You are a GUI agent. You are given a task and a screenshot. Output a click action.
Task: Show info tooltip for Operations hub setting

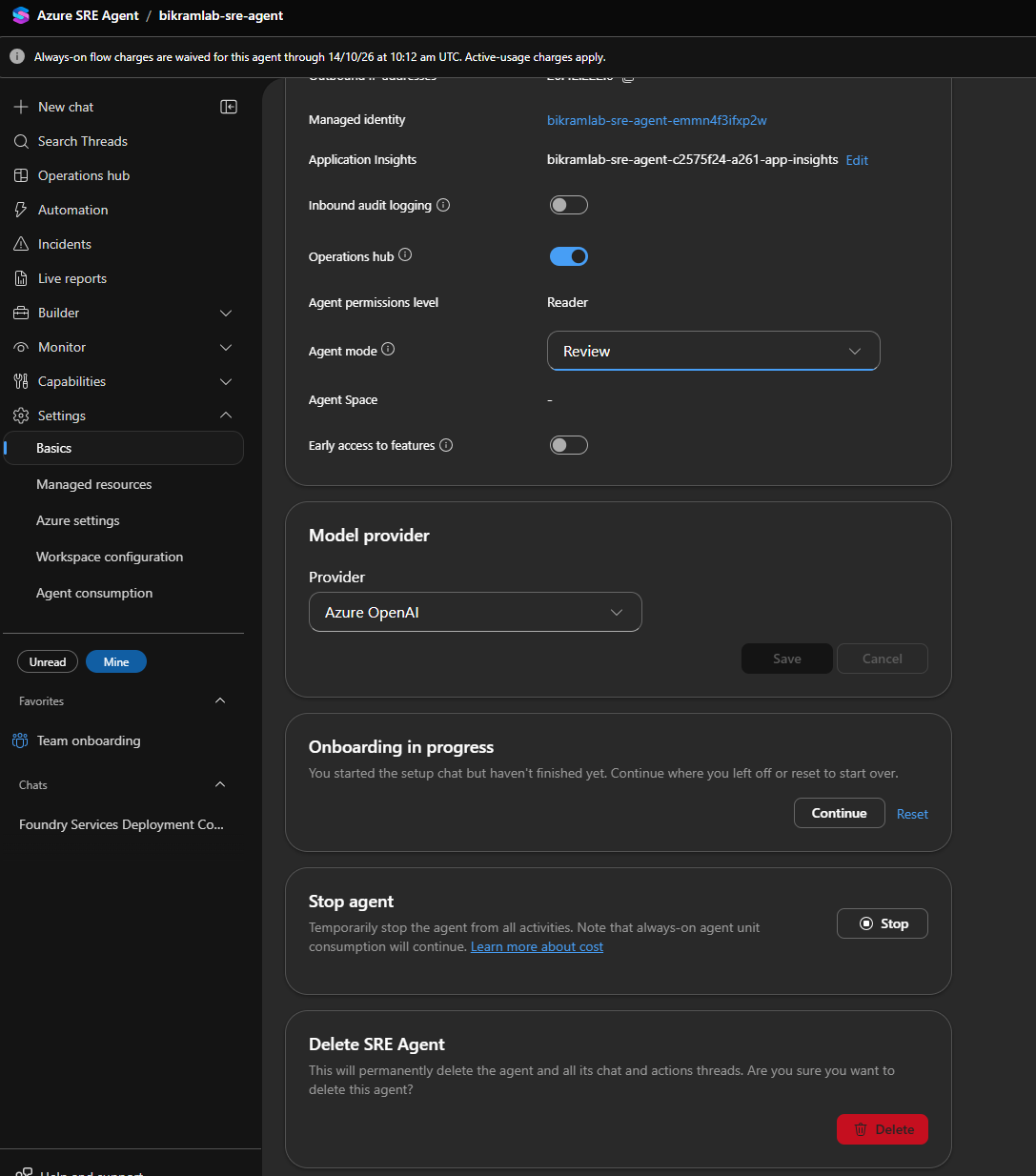coord(405,254)
